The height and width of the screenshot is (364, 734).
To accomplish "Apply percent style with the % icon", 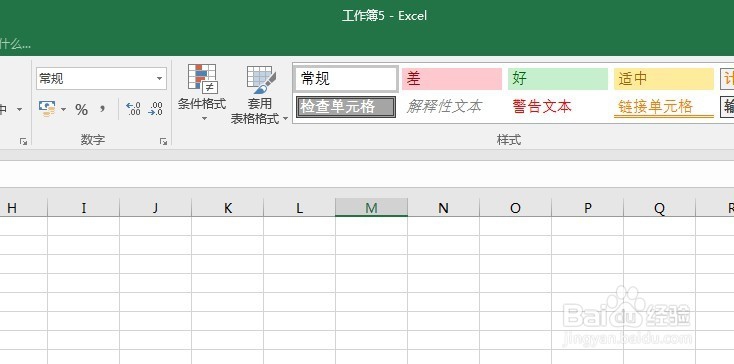I will (81, 110).
